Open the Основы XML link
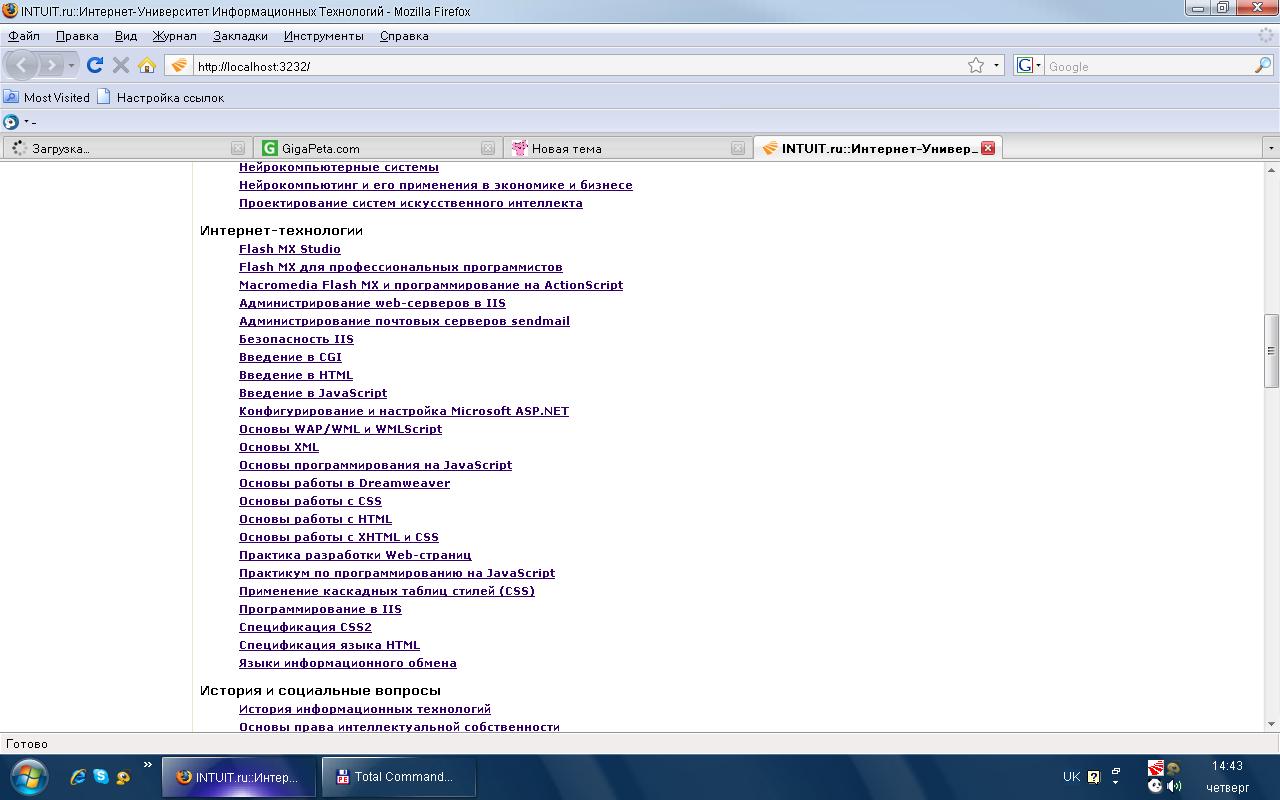Image resolution: width=1280 pixels, height=800 pixels. point(279,447)
